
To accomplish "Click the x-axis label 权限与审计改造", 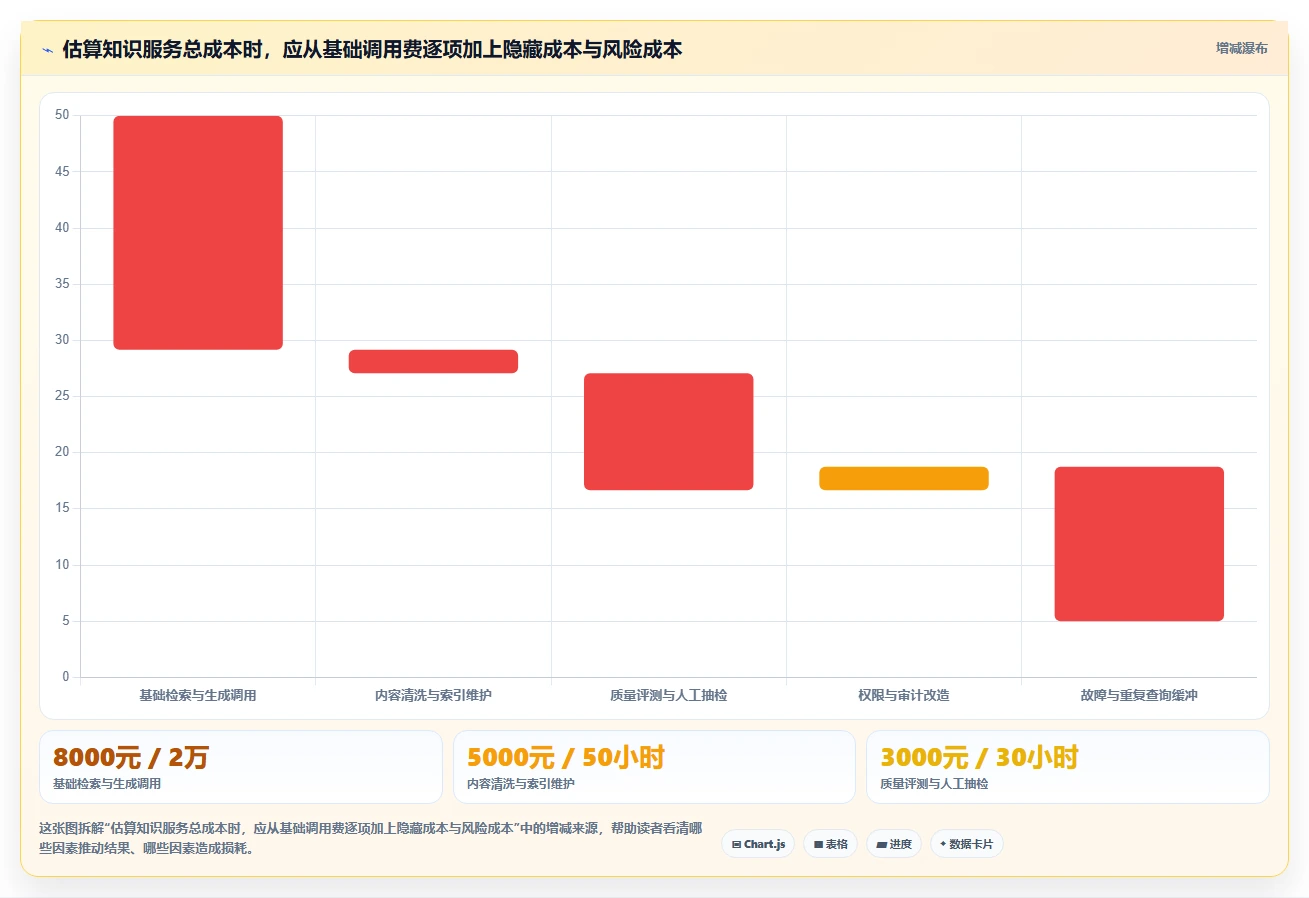I will coord(904,695).
